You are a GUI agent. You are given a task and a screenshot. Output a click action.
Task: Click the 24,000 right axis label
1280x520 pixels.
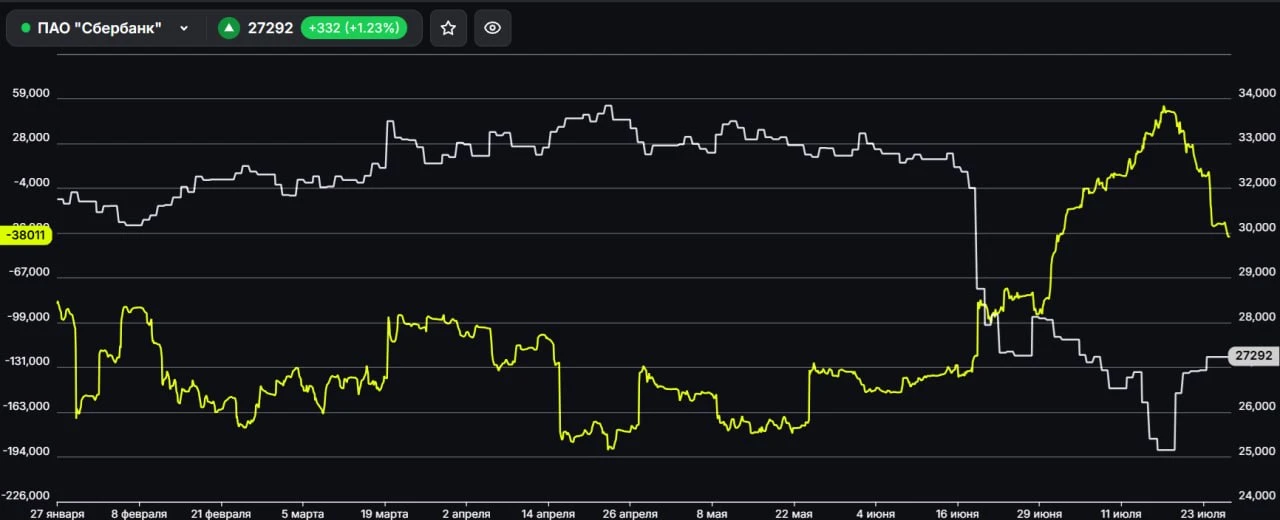click(x=1256, y=497)
